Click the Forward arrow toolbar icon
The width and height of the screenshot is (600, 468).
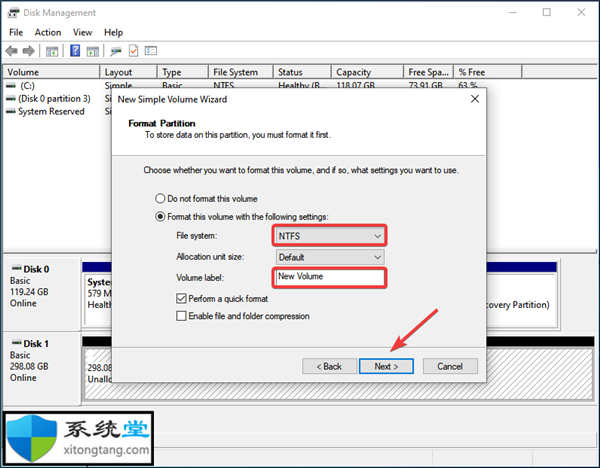(x=29, y=51)
